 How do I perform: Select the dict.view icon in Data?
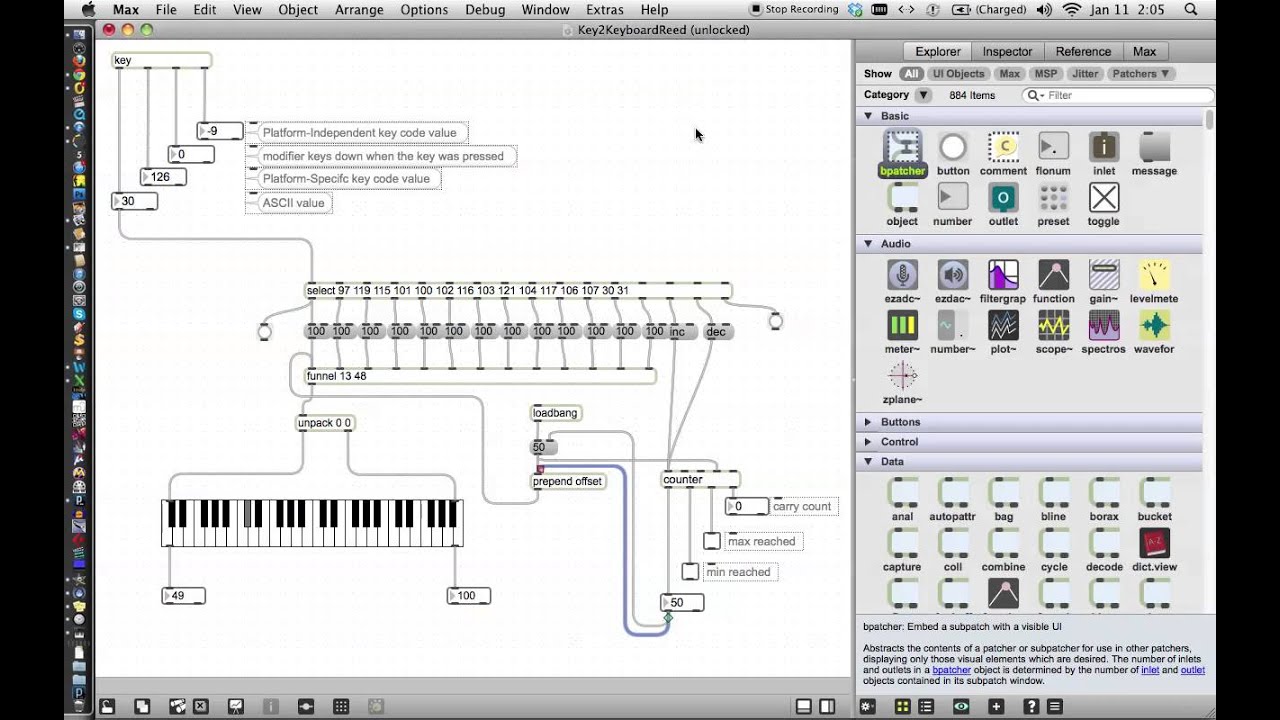[1154, 543]
